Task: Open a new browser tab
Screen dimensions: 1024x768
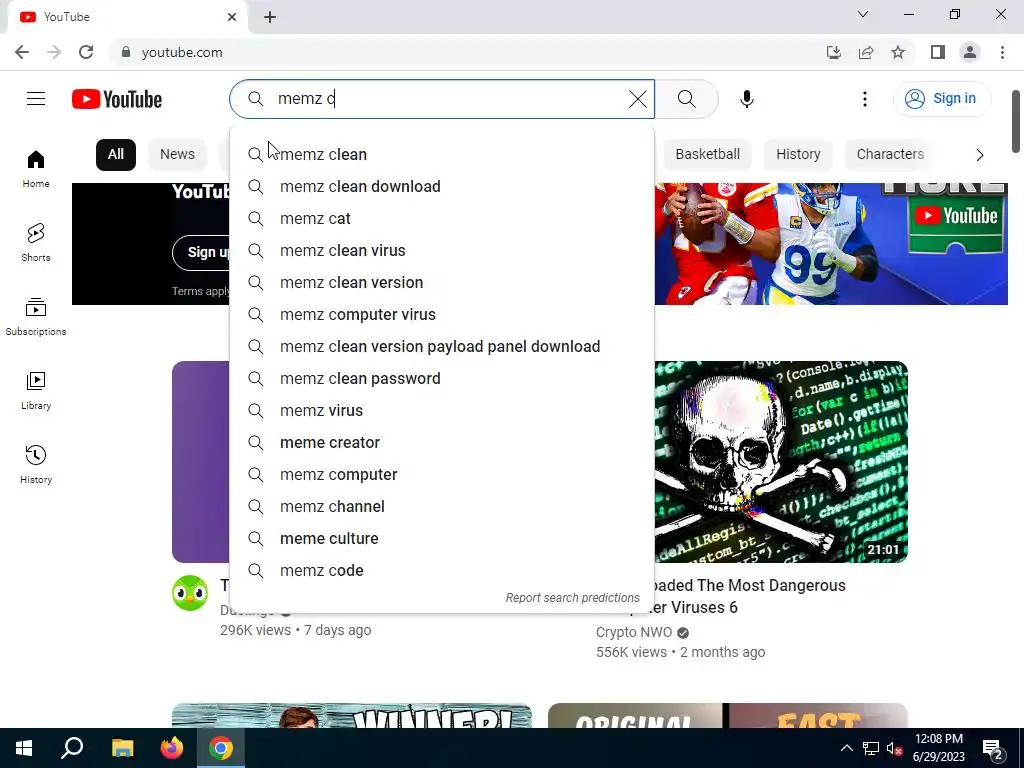Action: coord(270,17)
